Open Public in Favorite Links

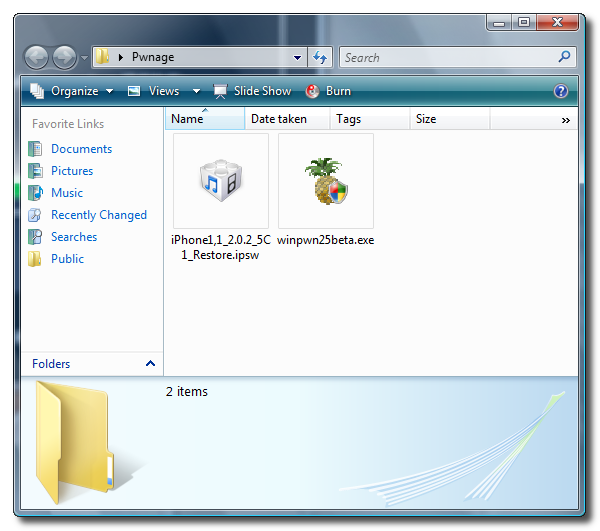[x=67, y=259]
